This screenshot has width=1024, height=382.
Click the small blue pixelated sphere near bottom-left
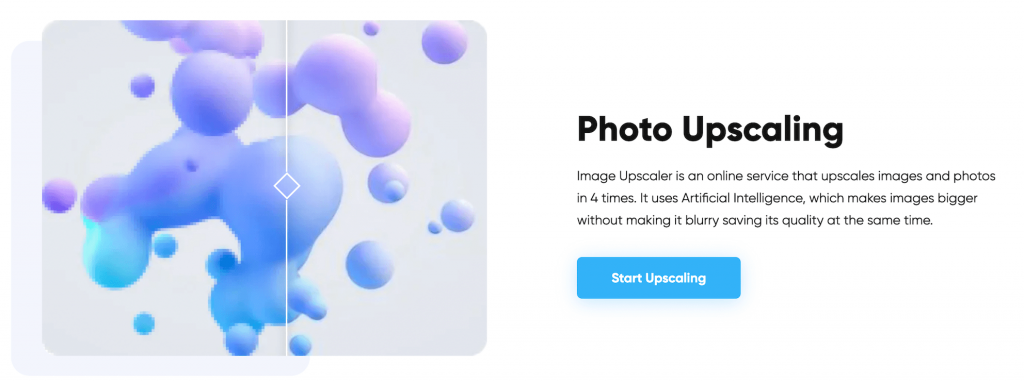pos(144,323)
